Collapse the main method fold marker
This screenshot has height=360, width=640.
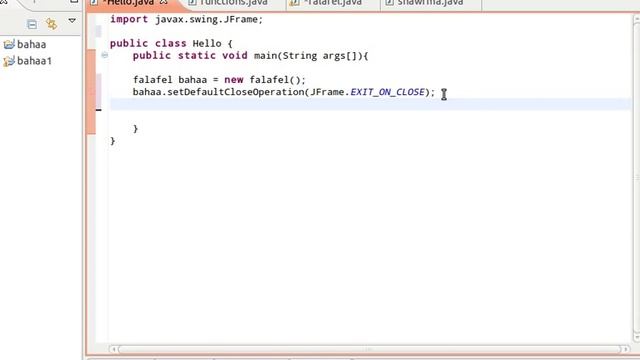click(x=104, y=55)
